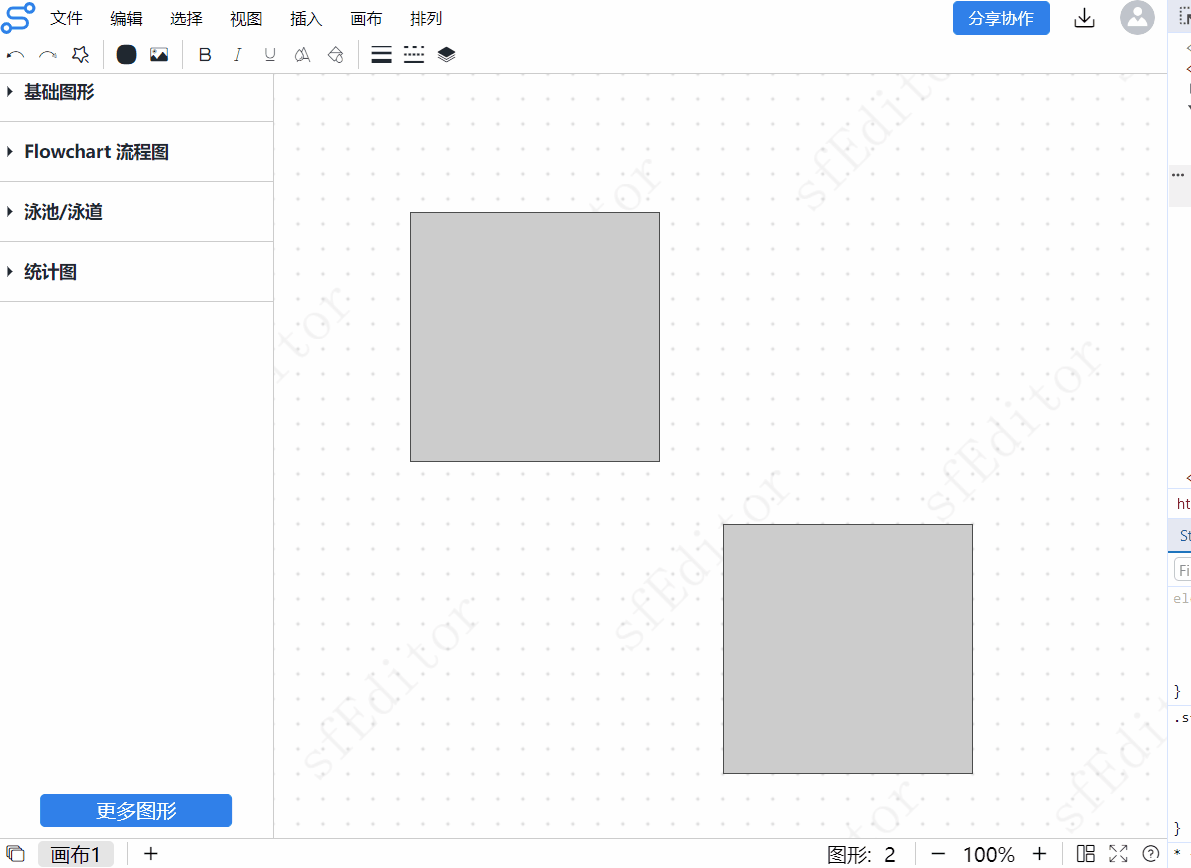Zoom in with the plus button

[1040, 854]
